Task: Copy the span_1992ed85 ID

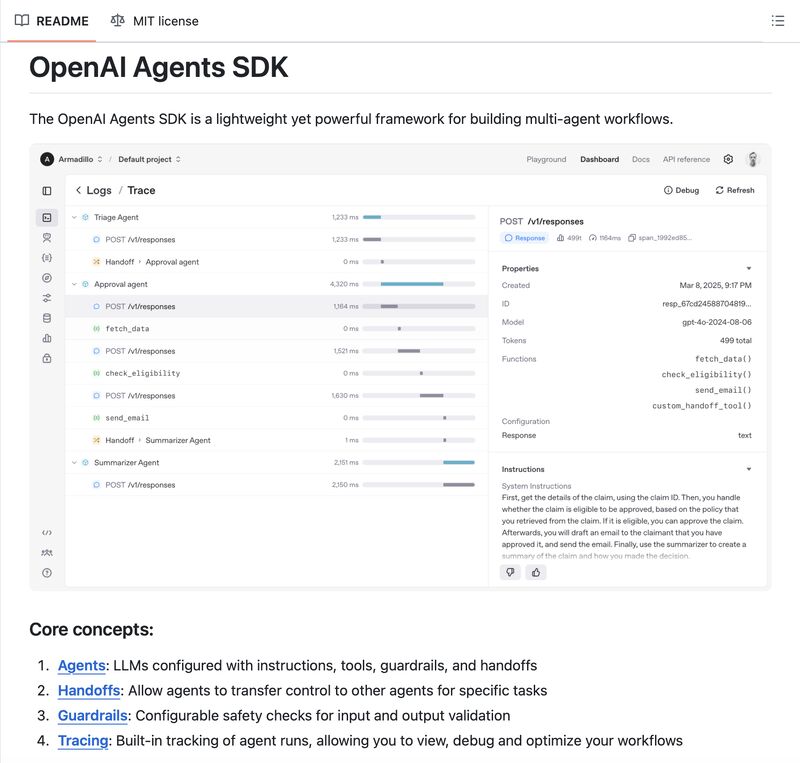Action: pyautogui.click(x=632, y=238)
